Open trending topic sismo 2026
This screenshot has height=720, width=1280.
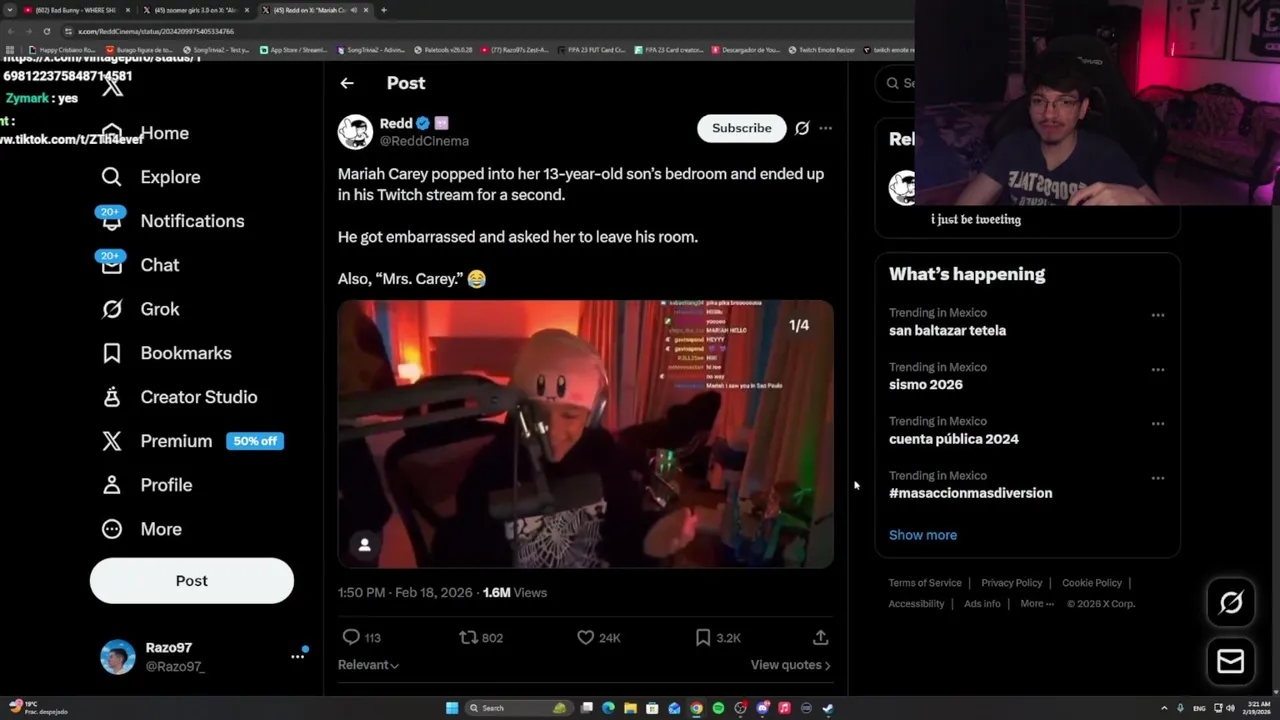tap(926, 384)
